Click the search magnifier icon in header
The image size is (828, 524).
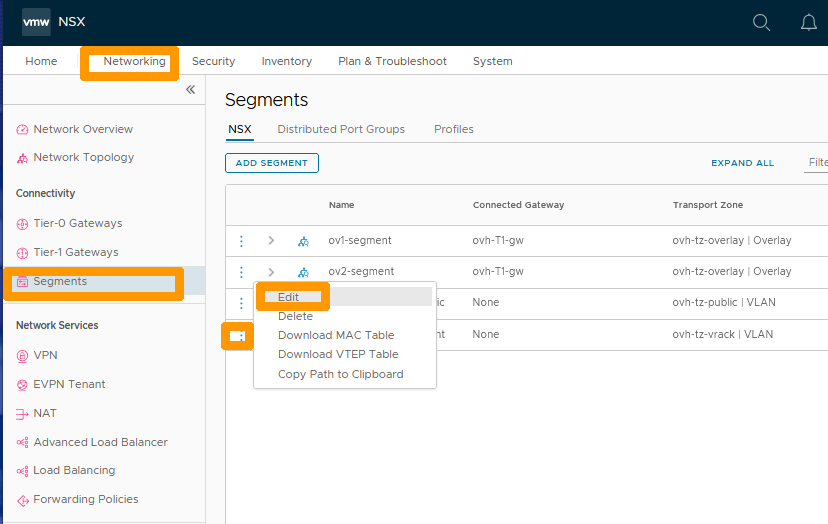pos(761,22)
